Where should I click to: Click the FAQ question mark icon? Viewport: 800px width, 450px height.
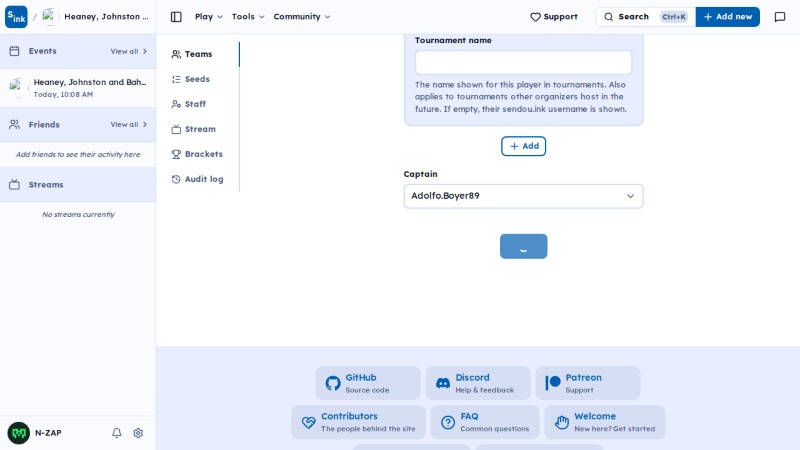coord(448,422)
